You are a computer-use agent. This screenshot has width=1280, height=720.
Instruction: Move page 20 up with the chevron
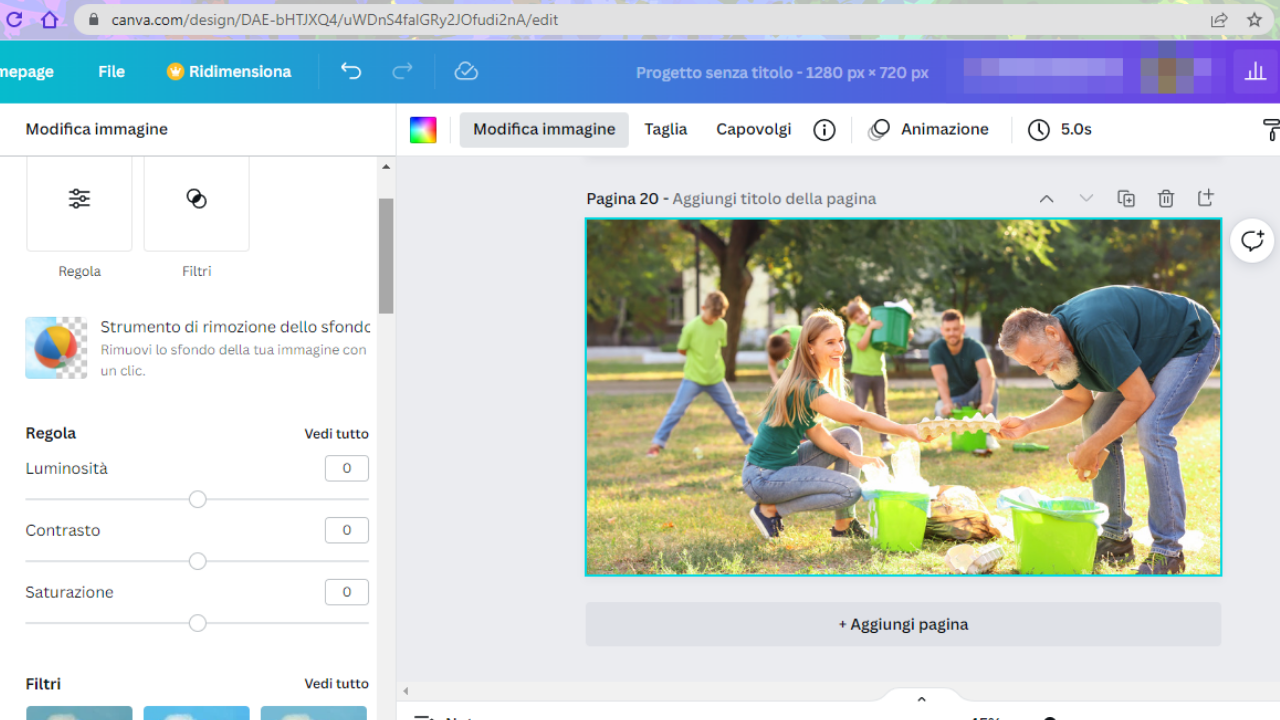tap(1046, 198)
